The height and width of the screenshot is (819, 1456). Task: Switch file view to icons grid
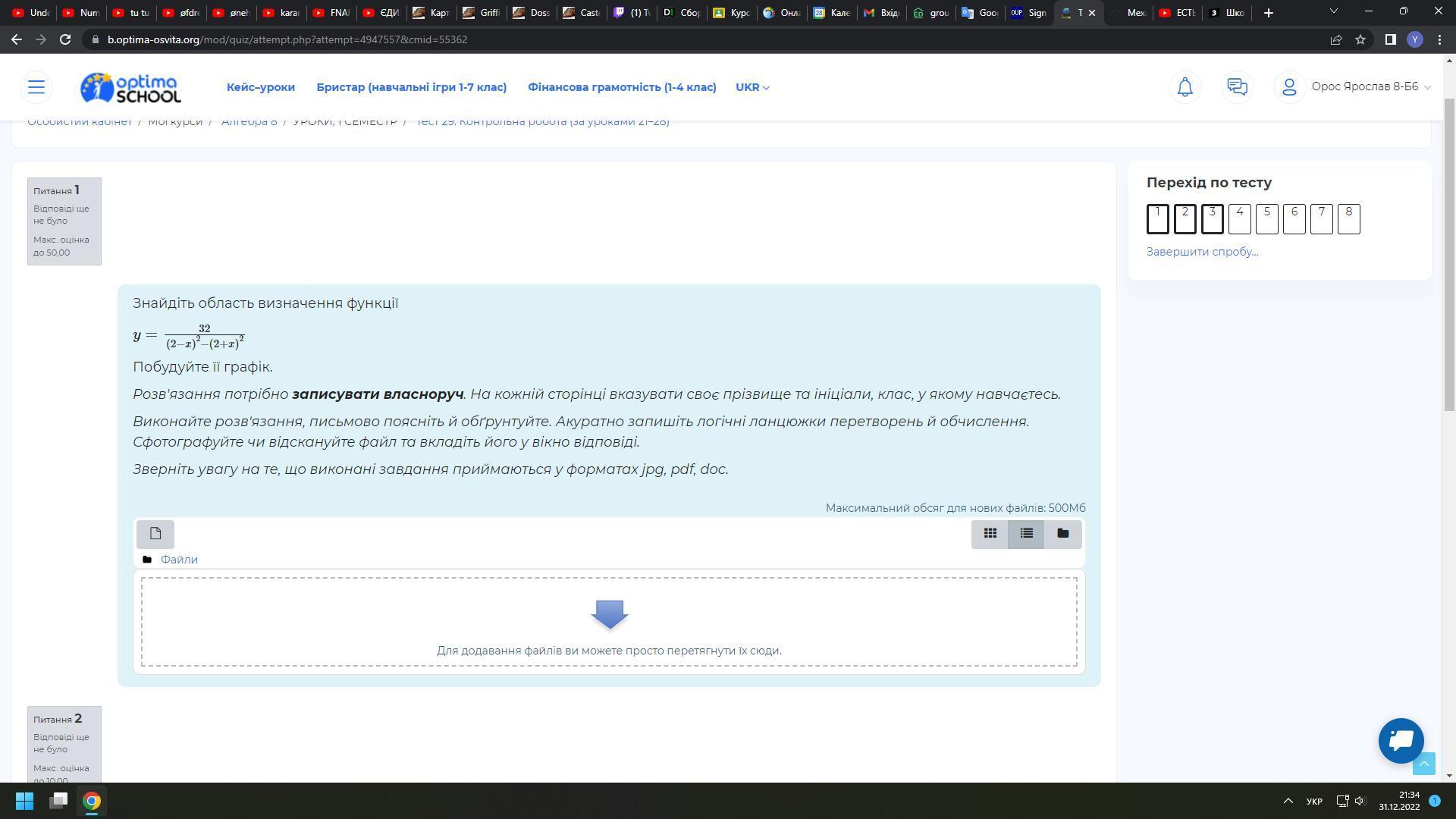click(x=990, y=534)
